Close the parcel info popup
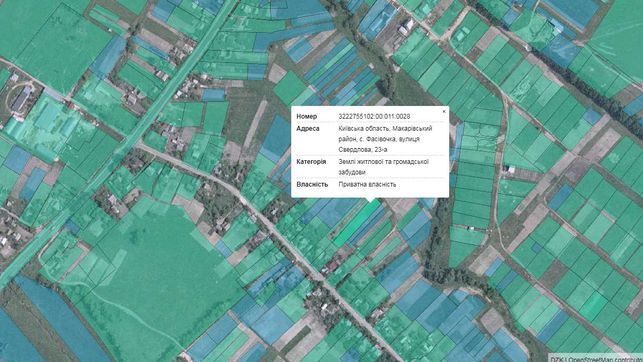Image resolution: width=643 pixels, height=362 pixels. 444,111
